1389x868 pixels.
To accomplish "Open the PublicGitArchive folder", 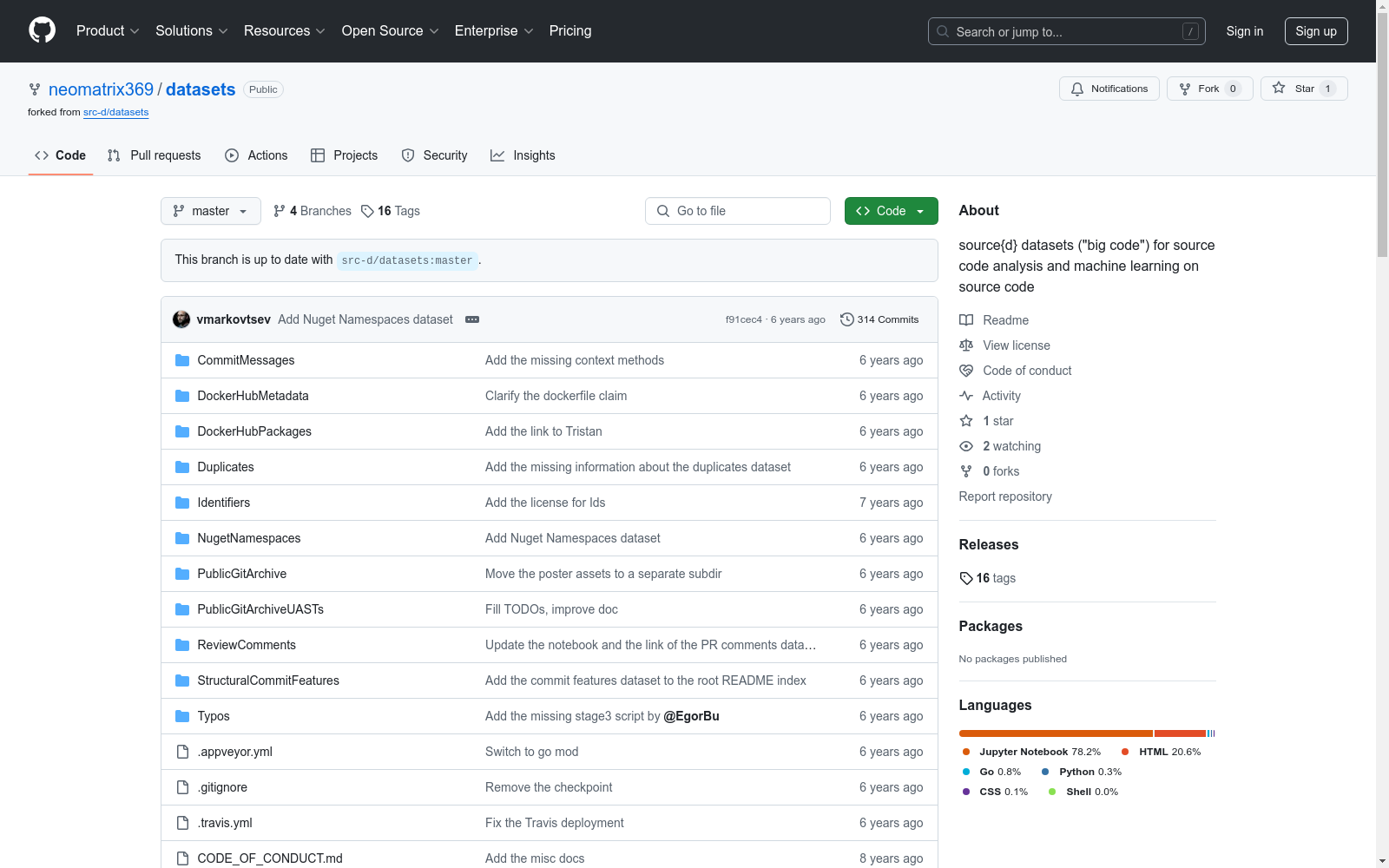I will pyautogui.click(x=242, y=574).
